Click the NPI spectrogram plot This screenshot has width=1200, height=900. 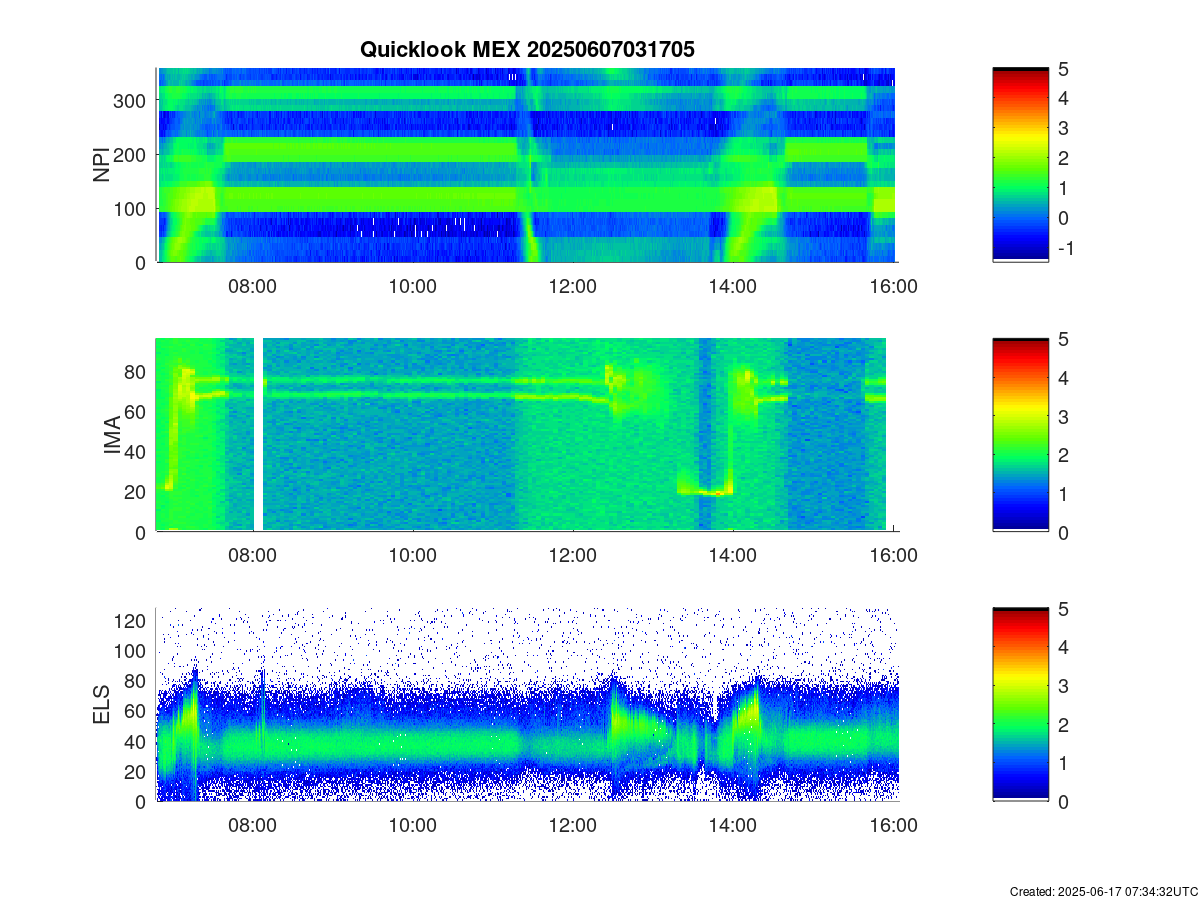526,165
